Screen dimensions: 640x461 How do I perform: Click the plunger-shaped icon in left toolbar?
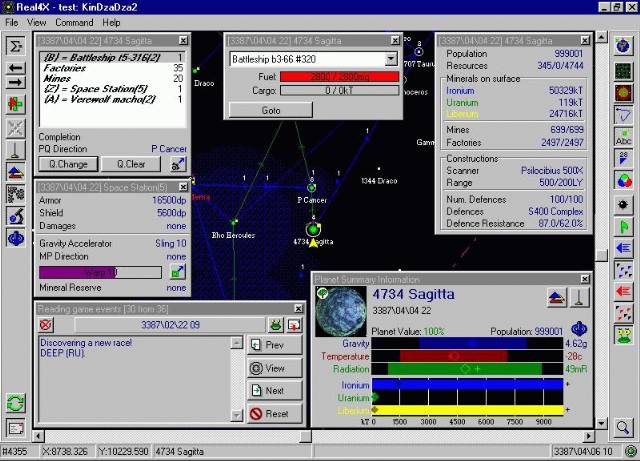point(16,151)
